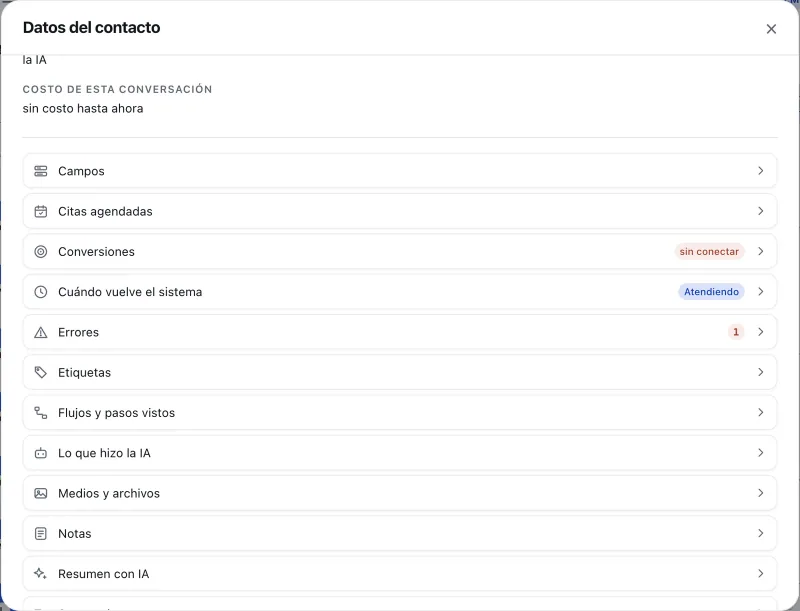
Task: Open the Campos section
Action: coord(400,171)
